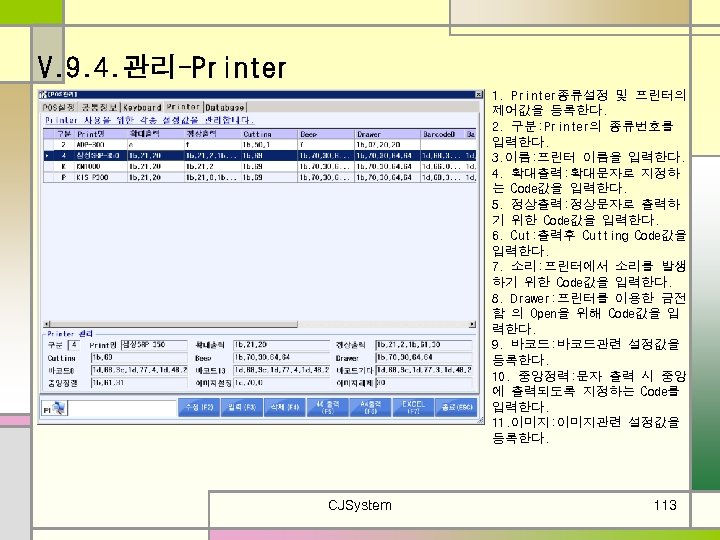Switch to the Keyboard tab
The width and height of the screenshot is (720, 540).
point(142,107)
